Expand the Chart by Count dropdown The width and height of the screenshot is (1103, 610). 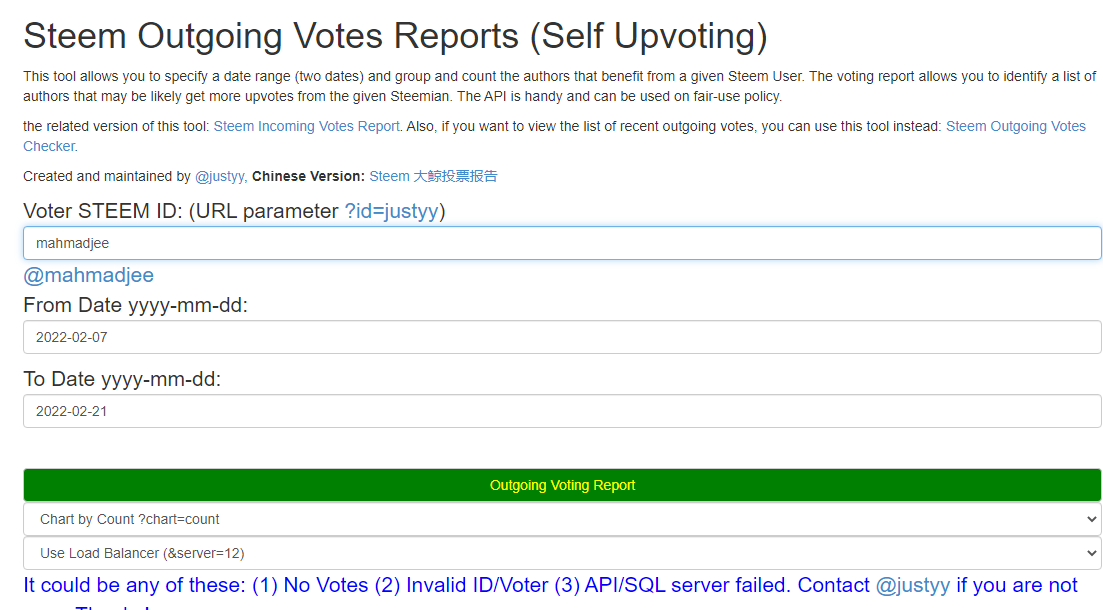562,519
